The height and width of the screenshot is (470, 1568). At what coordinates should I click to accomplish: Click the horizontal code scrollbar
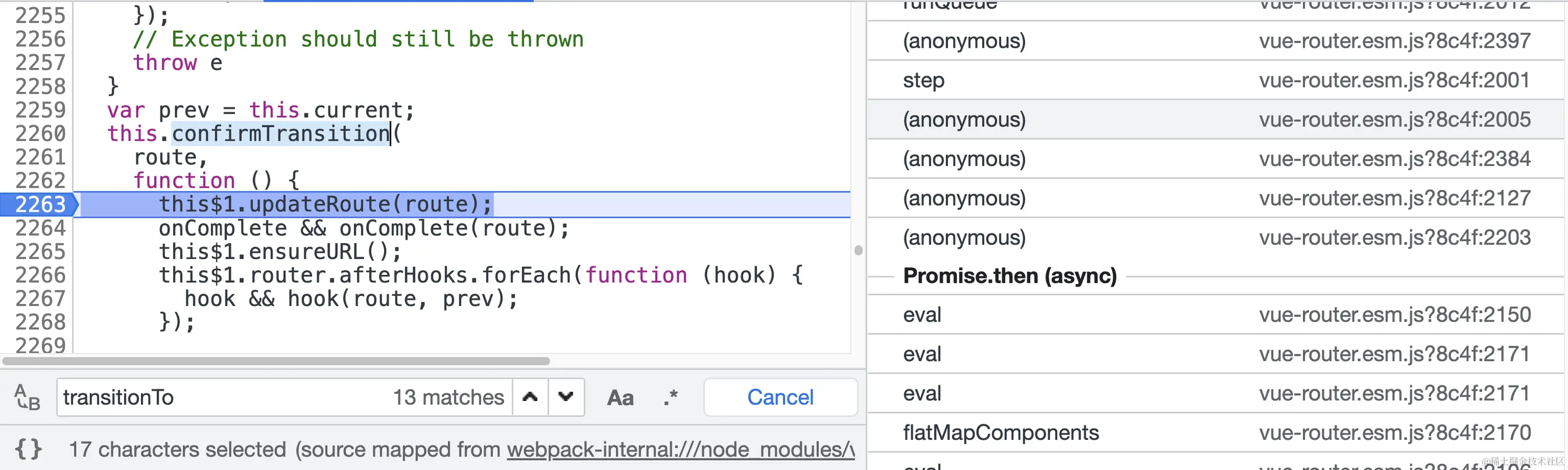click(x=276, y=361)
